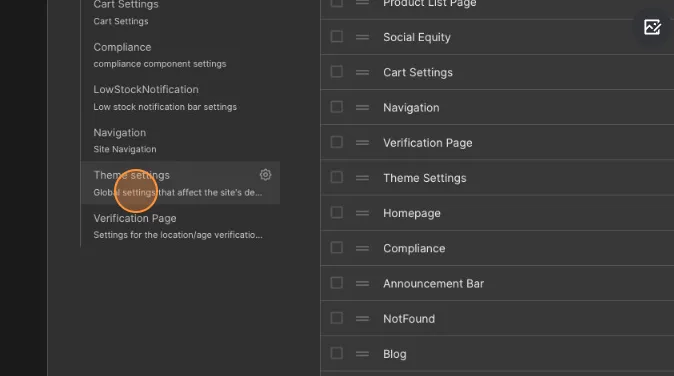Grab the drag handle beside Navigation row
Screen dimensions: 674x376
tap(362, 108)
